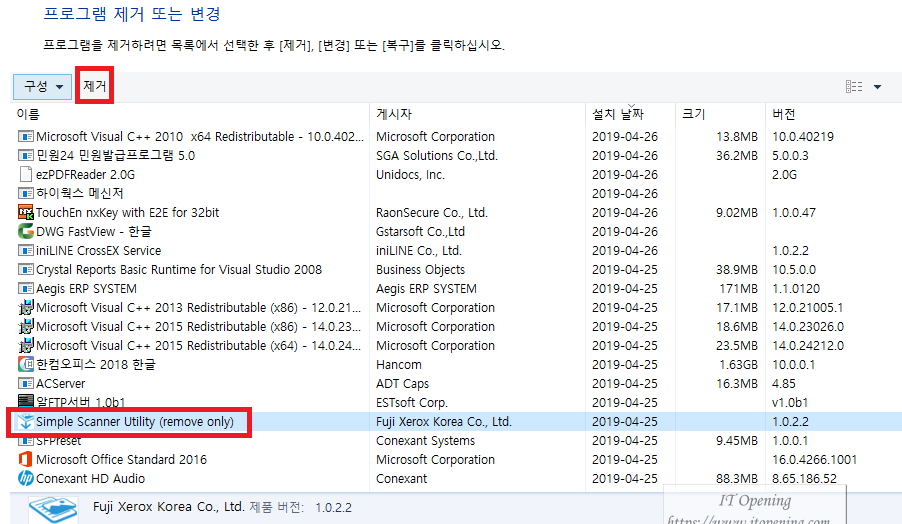Screen dimensions: 902x524
Task: Click the Aegis ERP SYSTEM icon
Action: click(26, 289)
